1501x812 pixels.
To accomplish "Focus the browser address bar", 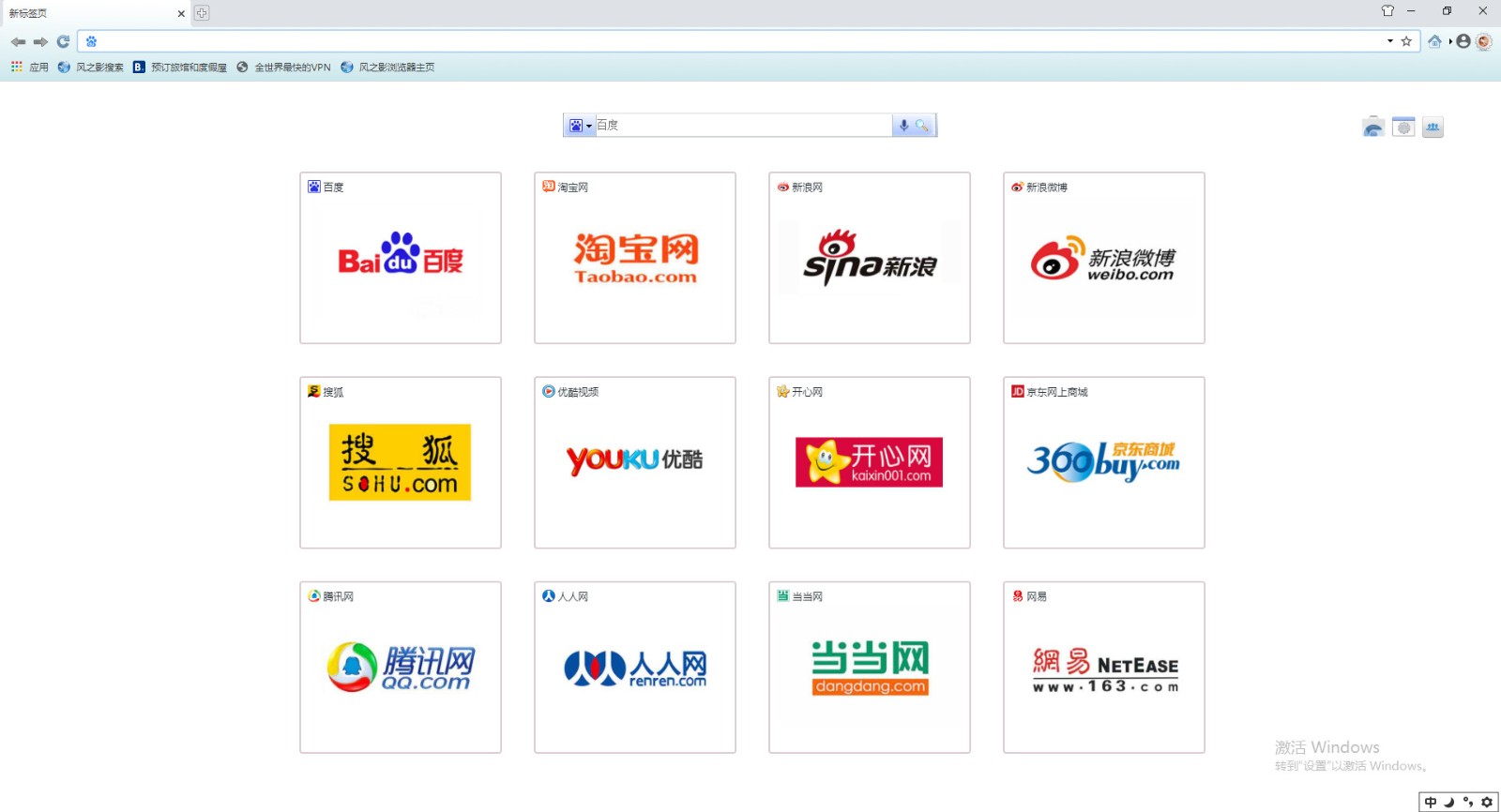I will (741, 41).
